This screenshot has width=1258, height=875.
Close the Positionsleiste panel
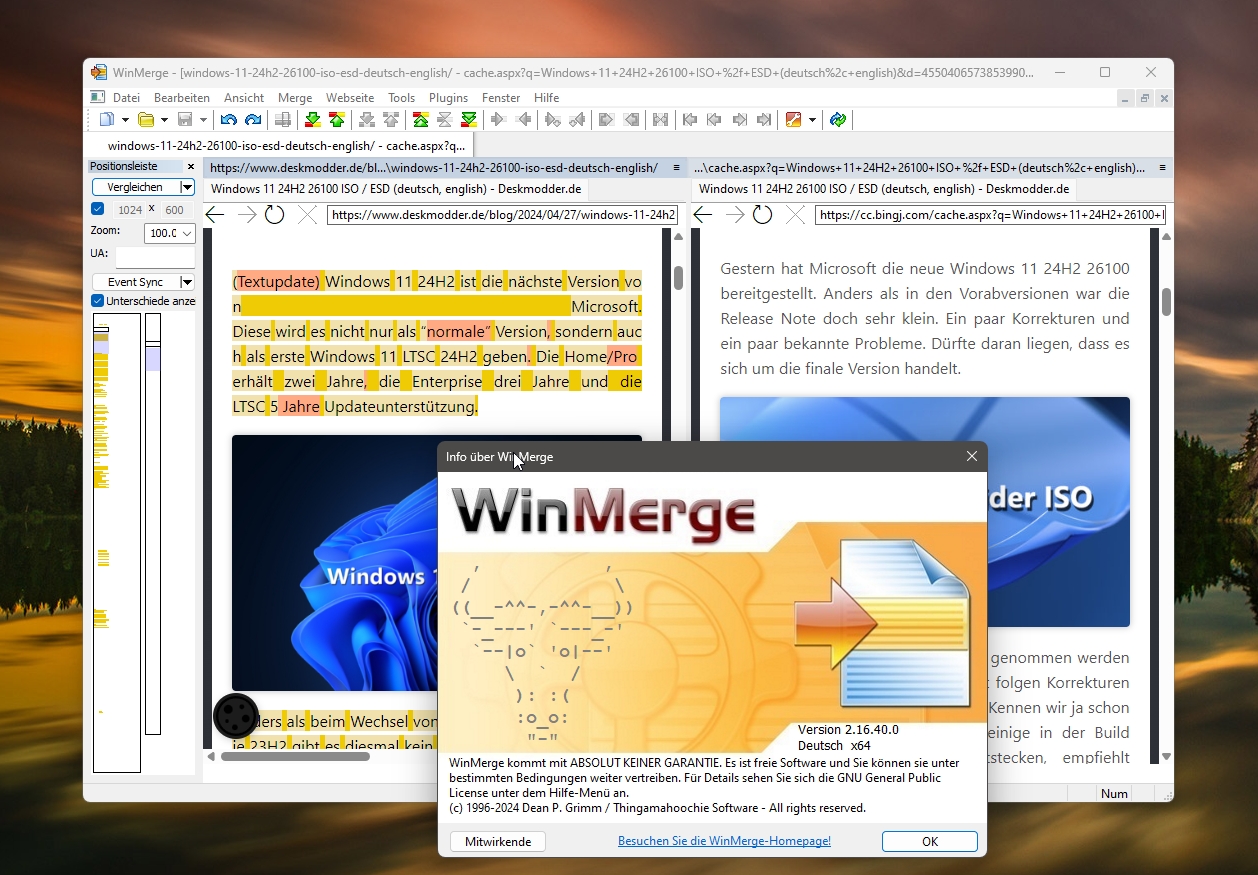point(191,167)
